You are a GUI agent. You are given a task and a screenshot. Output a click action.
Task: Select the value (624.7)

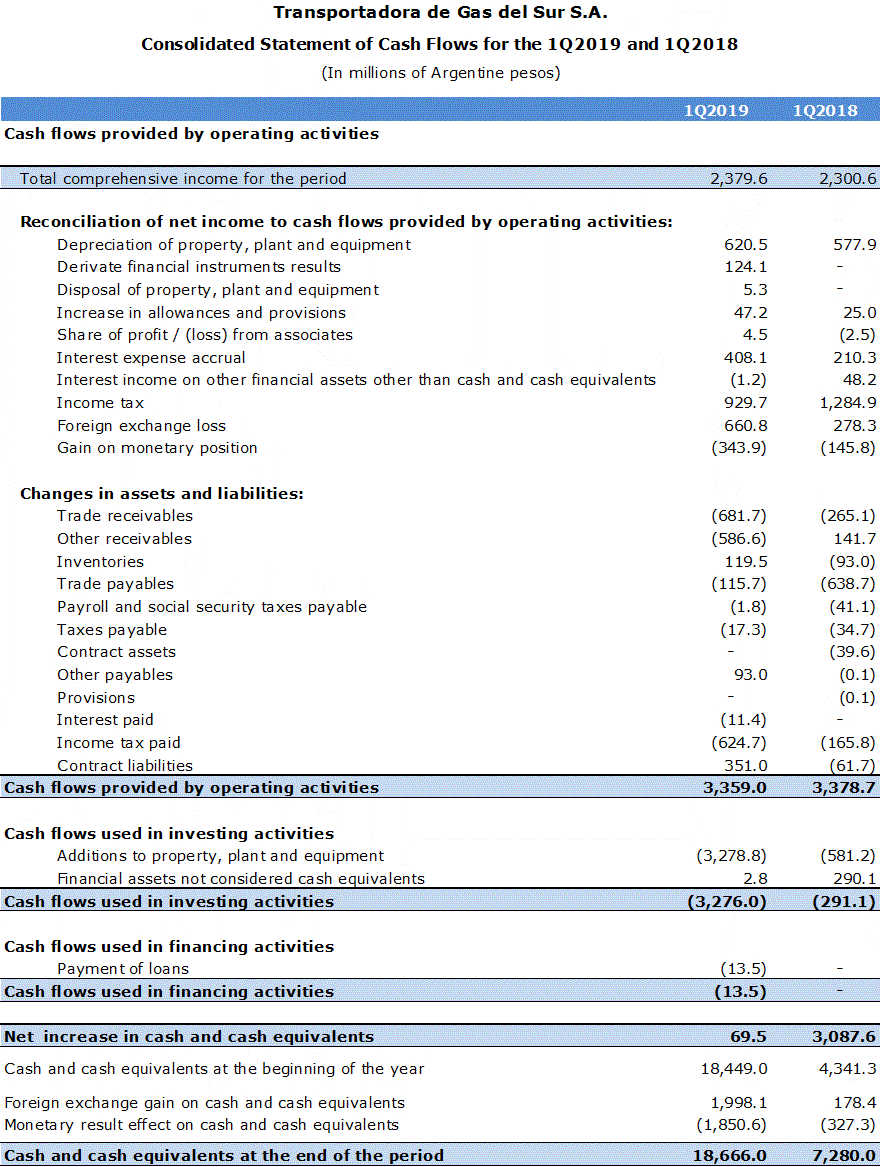pyautogui.click(x=739, y=743)
